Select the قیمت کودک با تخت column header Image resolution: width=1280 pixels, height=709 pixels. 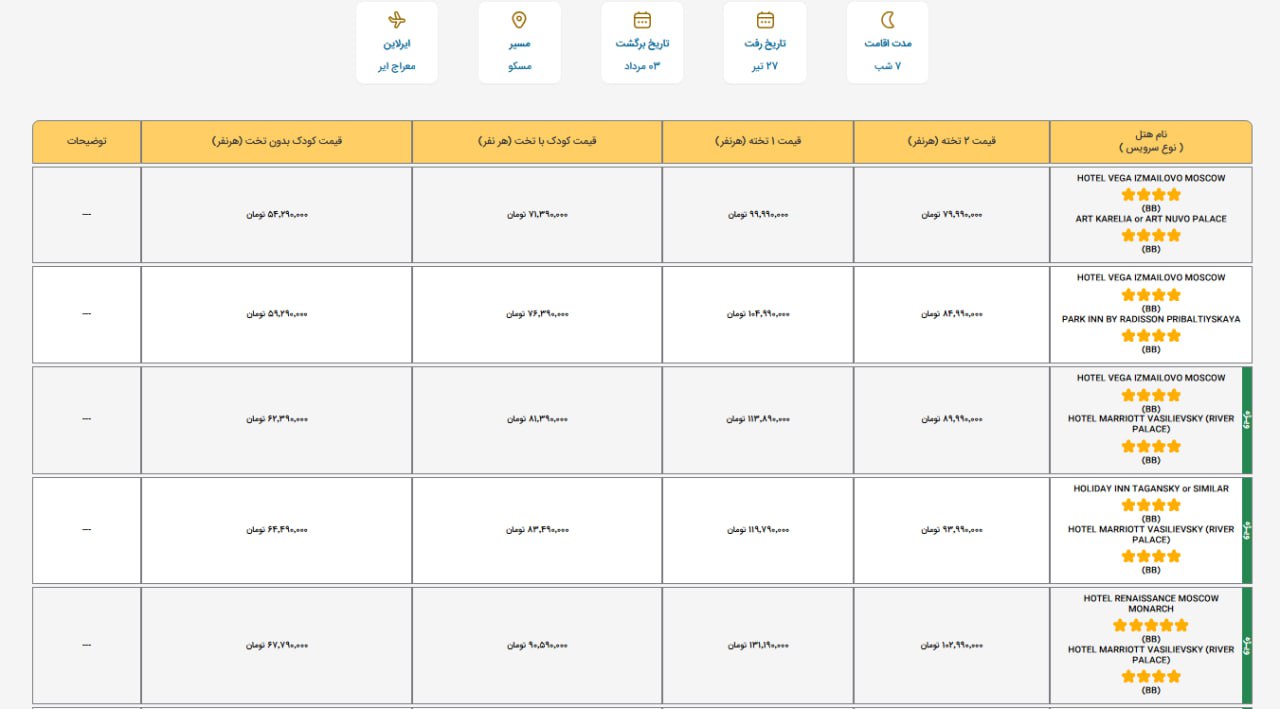pos(537,141)
